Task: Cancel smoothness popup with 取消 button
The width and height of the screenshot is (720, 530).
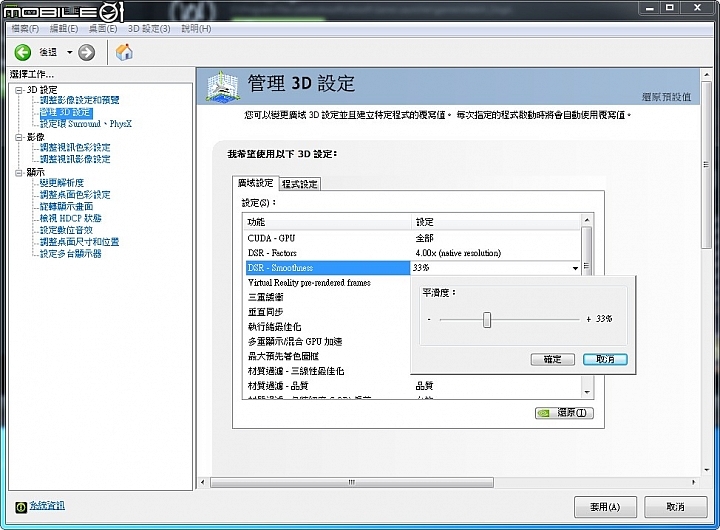Action: pyautogui.click(x=605, y=359)
